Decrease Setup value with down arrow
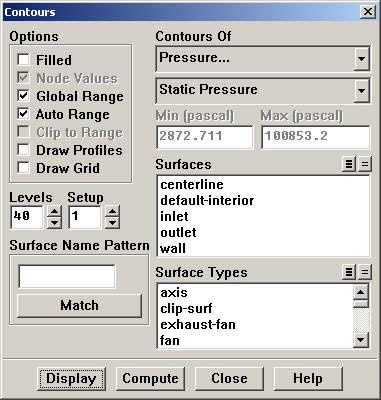Viewport: 381px width, 400px height. (112, 223)
